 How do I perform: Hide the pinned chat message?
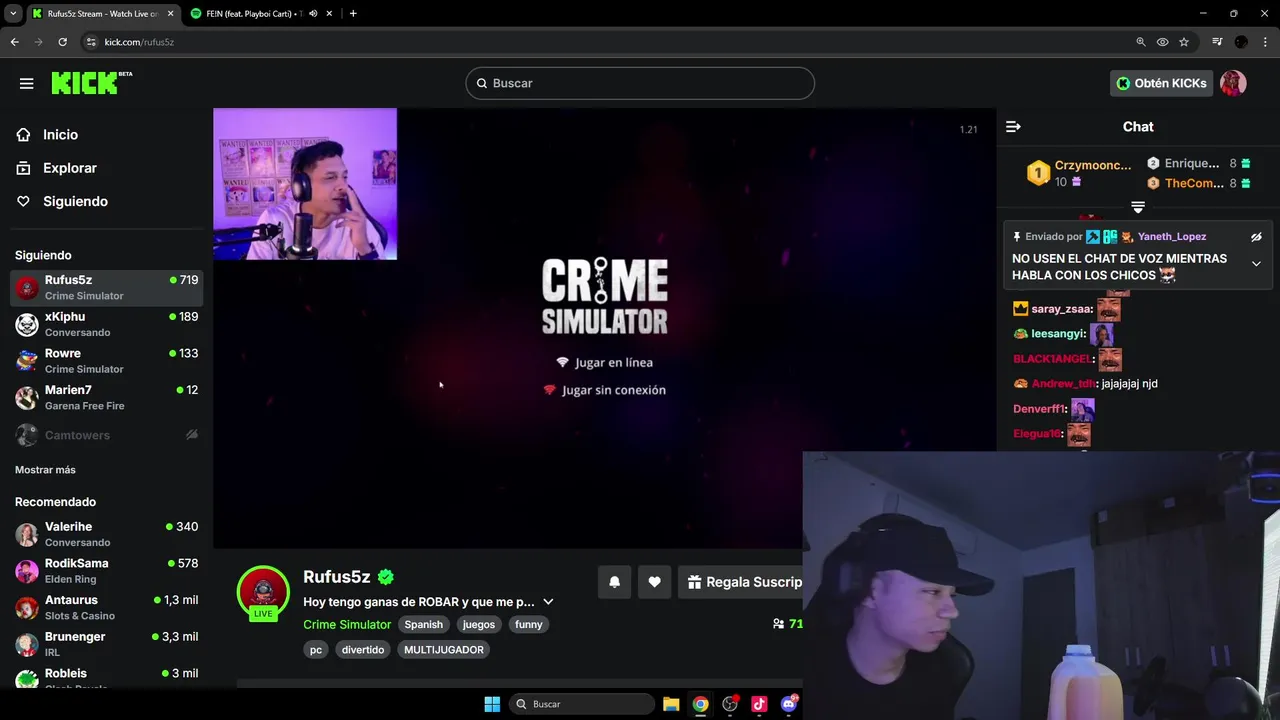click(x=1256, y=237)
